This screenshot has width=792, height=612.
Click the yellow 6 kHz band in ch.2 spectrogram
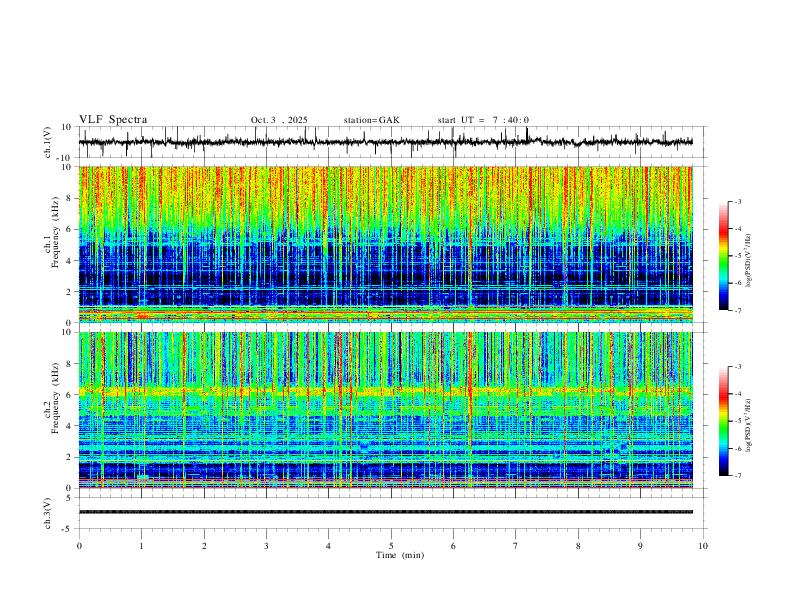(x=386, y=391)
